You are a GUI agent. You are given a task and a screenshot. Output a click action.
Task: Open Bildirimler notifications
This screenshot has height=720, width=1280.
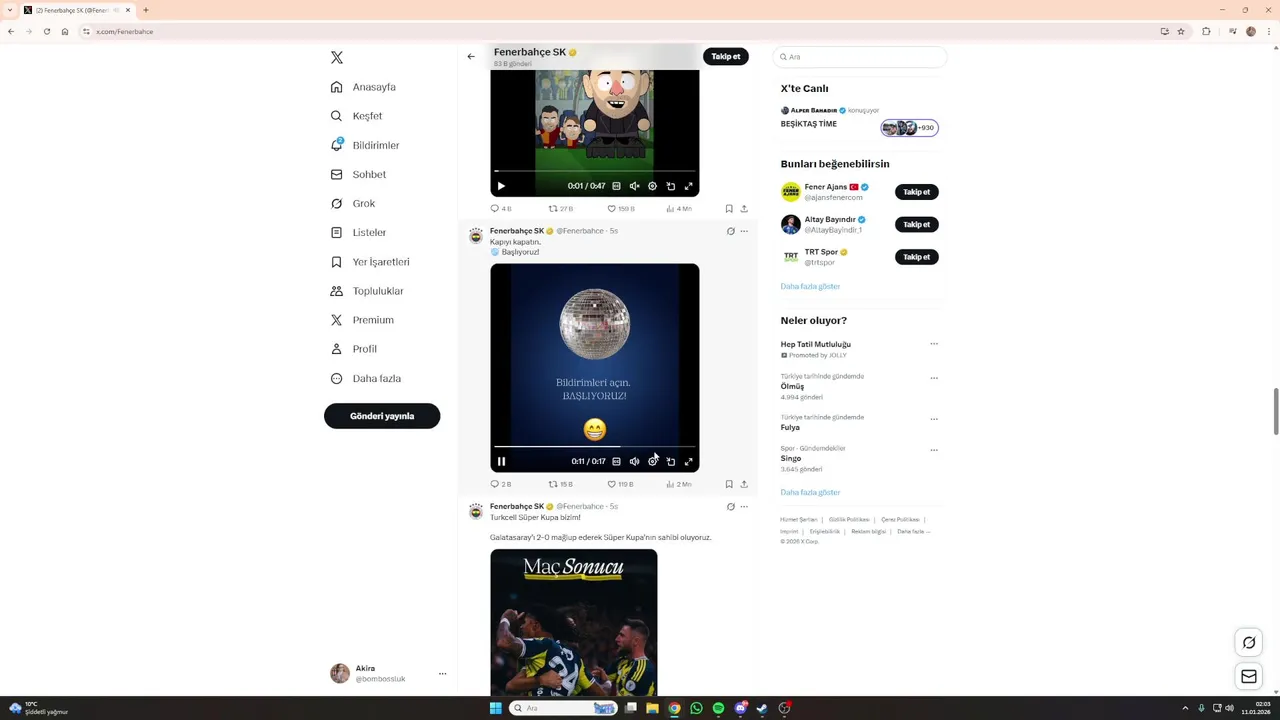click(365, 145)
